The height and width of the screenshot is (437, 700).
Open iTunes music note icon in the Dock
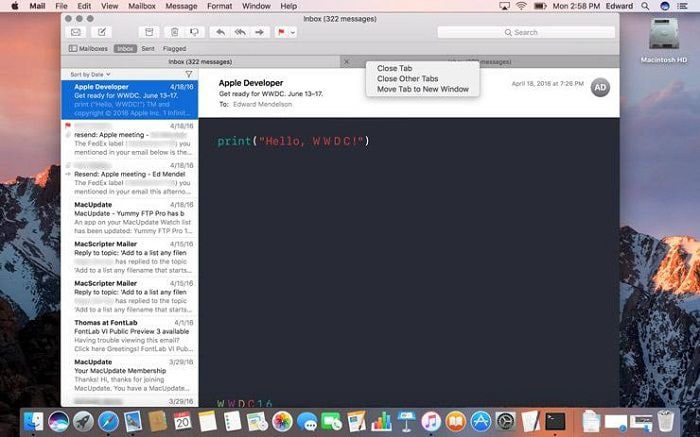[x=431, y=421]
